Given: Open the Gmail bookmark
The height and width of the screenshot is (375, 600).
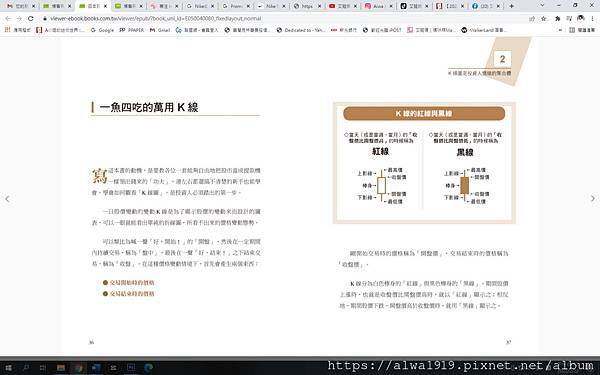Looking at the screenshot, I should pos(160,30).
